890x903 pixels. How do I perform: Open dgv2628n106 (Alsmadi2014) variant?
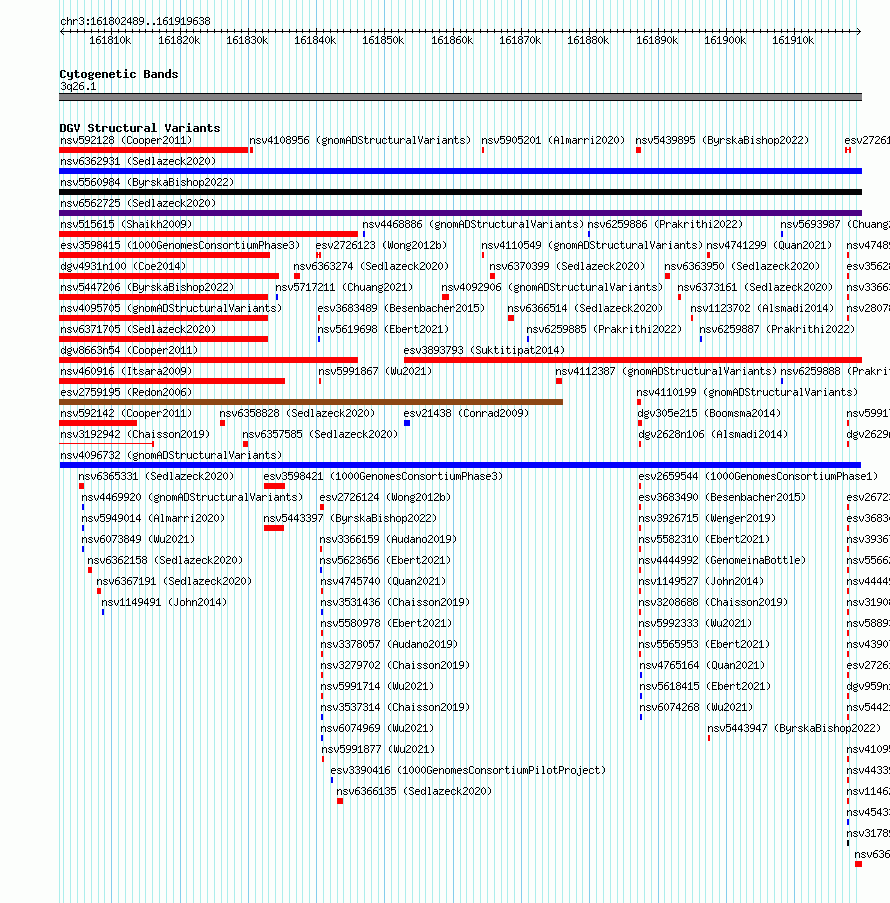(713, 434)
